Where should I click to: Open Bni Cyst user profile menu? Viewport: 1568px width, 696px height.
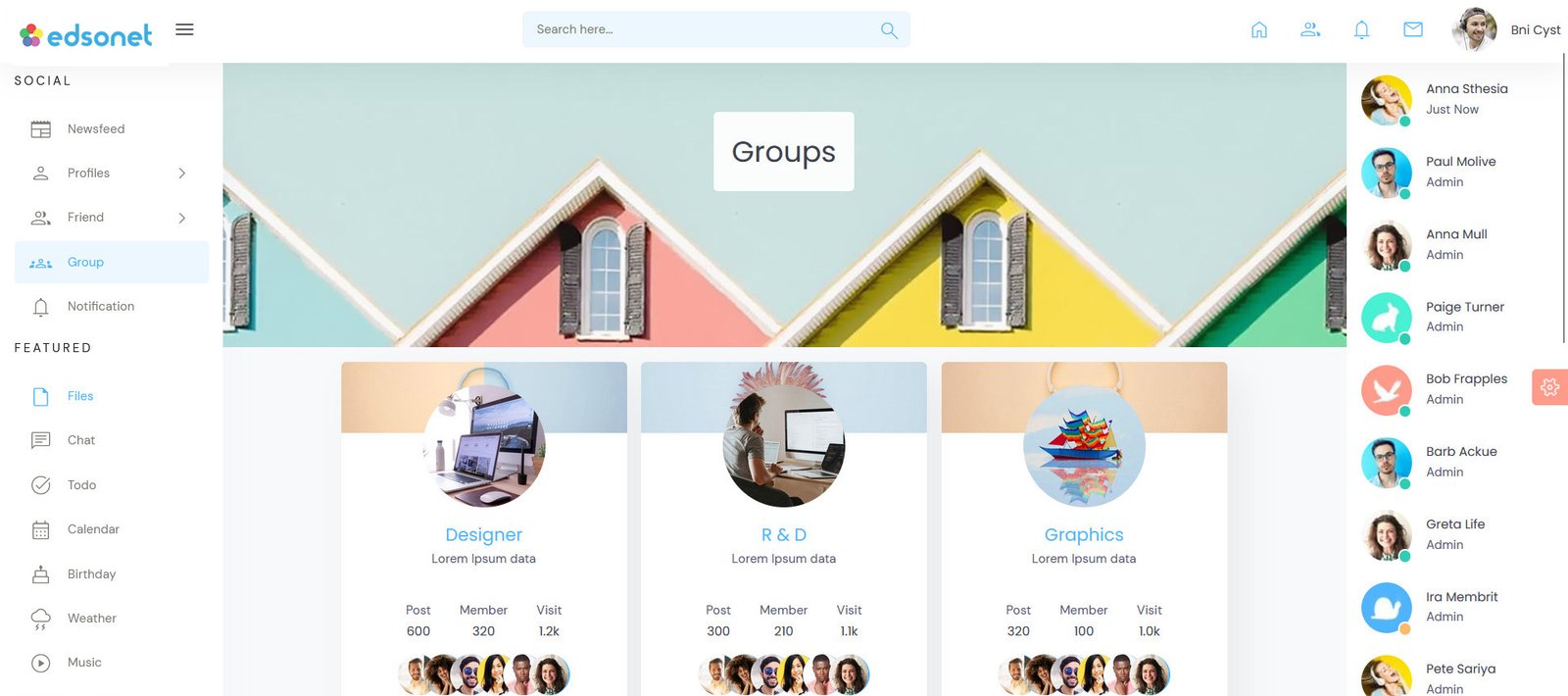point(1506,29)
